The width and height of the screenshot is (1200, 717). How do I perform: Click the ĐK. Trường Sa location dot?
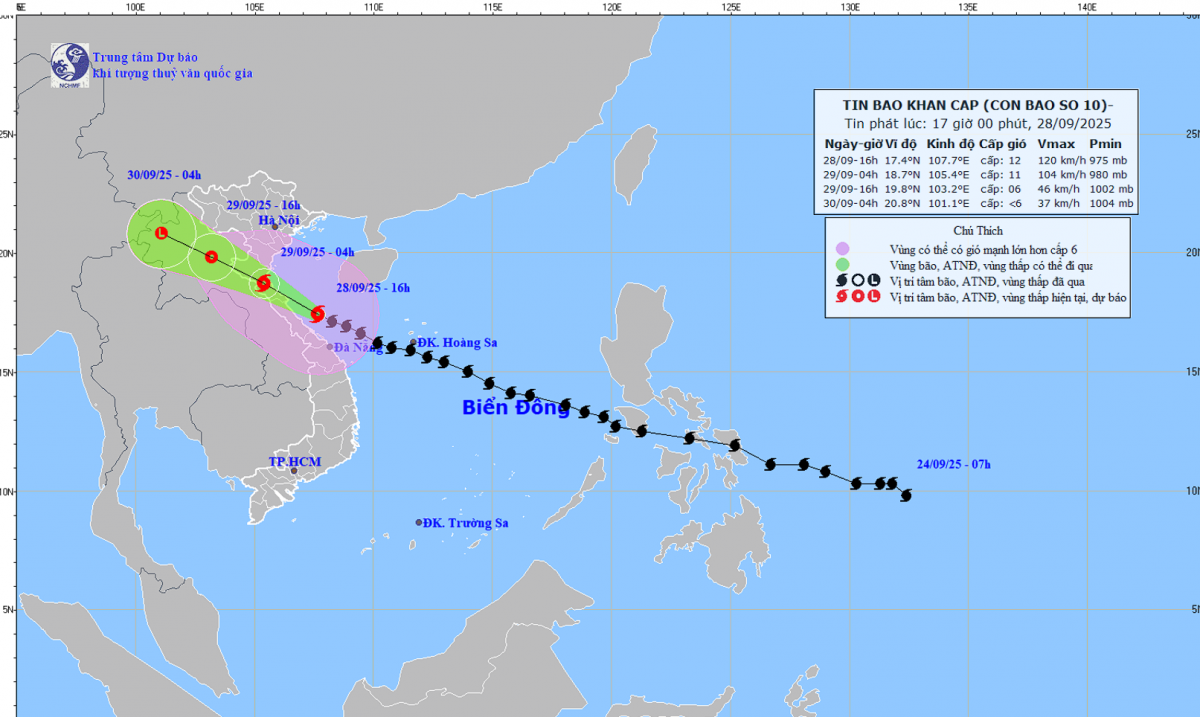point(419,523)
